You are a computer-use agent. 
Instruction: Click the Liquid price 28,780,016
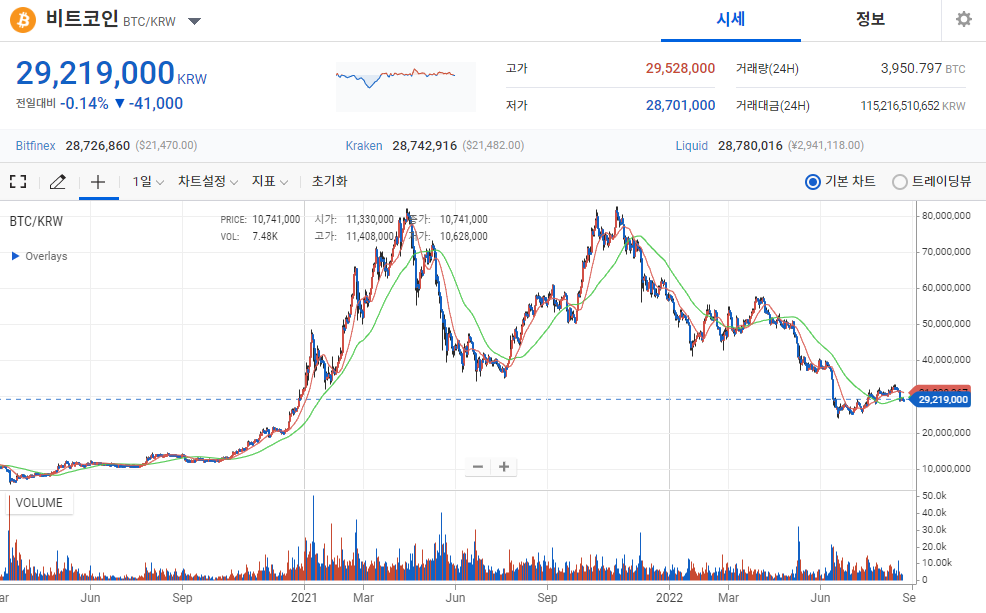(x=750, y=146)
